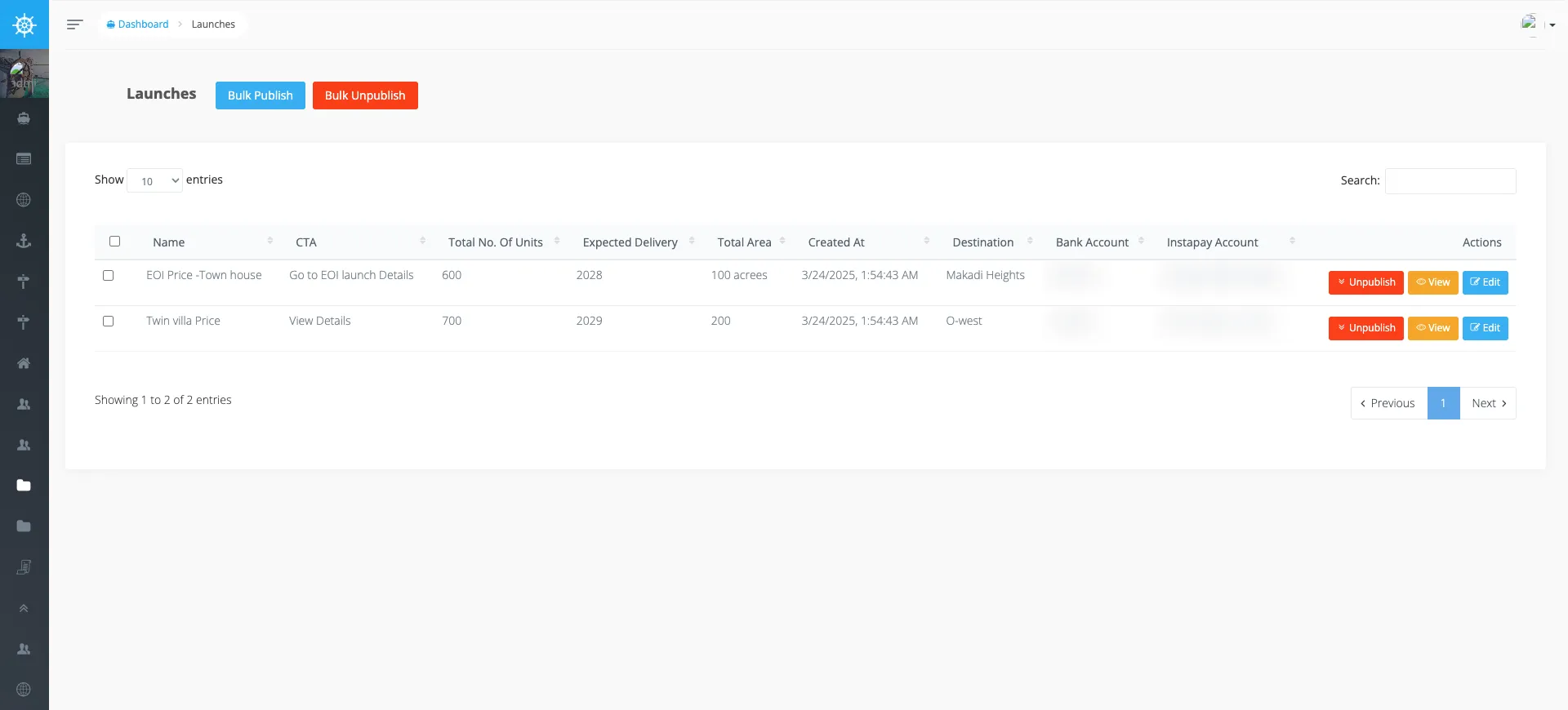Open the user avatar menu at top right
Image resolution: width=1568 pixels, height=710 pixels.
(1538, 24)
